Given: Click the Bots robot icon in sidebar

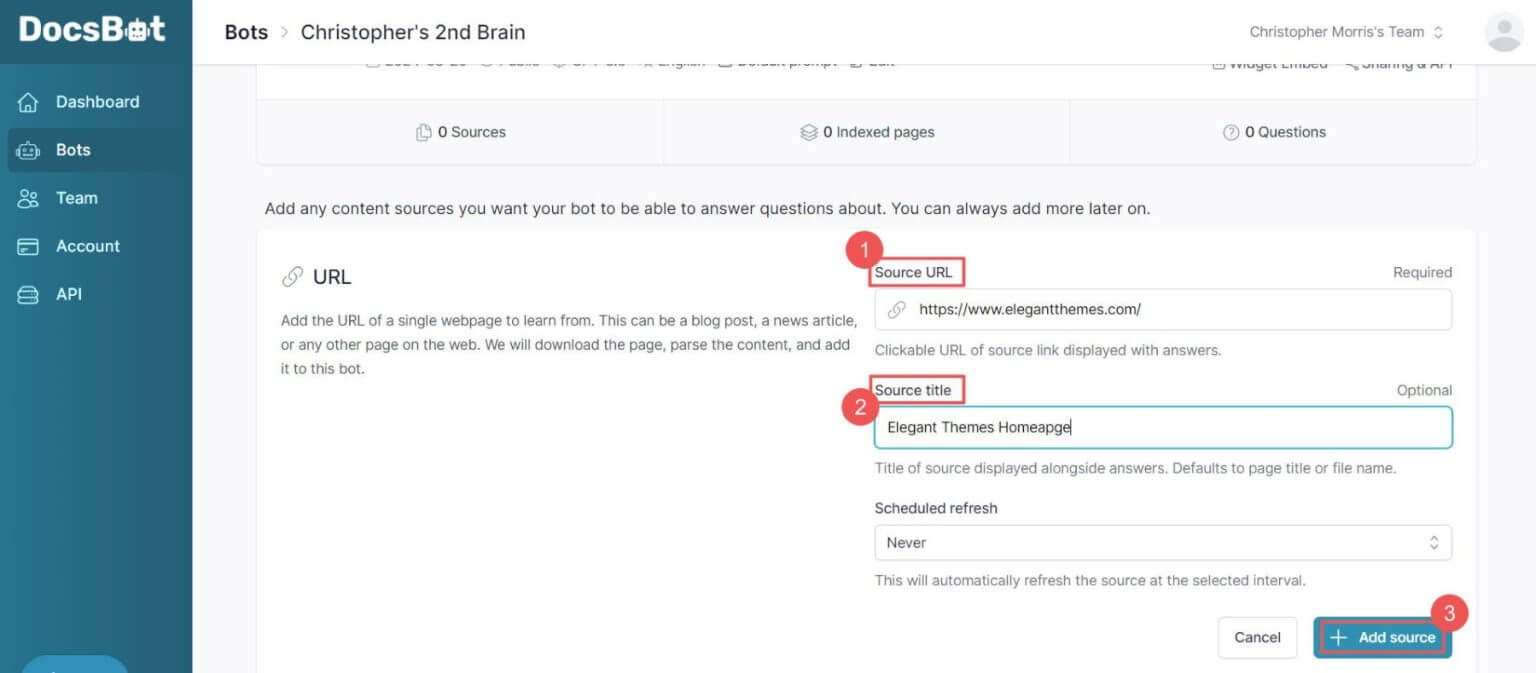Looking at the screenshot, I should tap(28, 150).
